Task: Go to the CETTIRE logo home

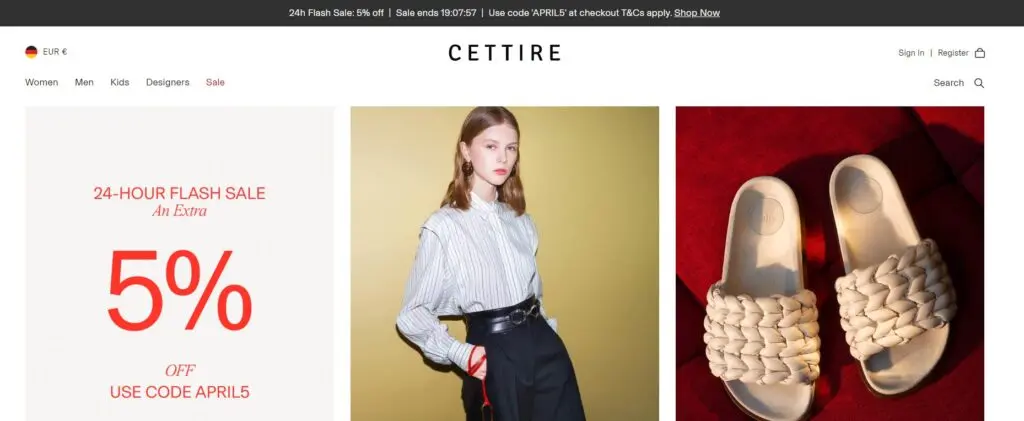Action: (504, 53)
